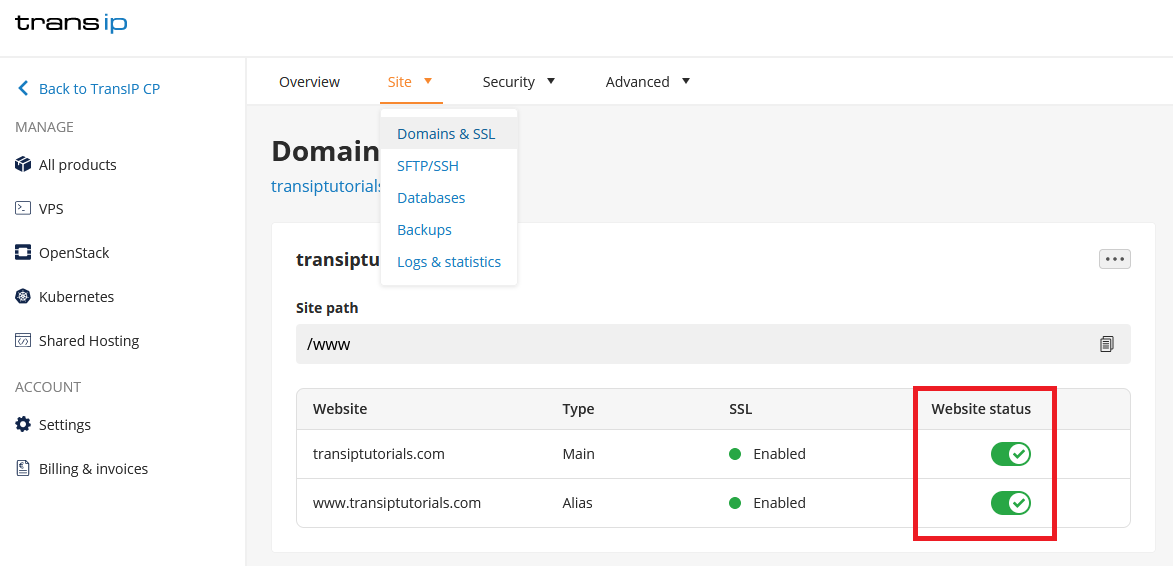The width and height of the screenshot is (1173, 566).
Task: Open Databases from the Site menu
Action: point(449,198)
